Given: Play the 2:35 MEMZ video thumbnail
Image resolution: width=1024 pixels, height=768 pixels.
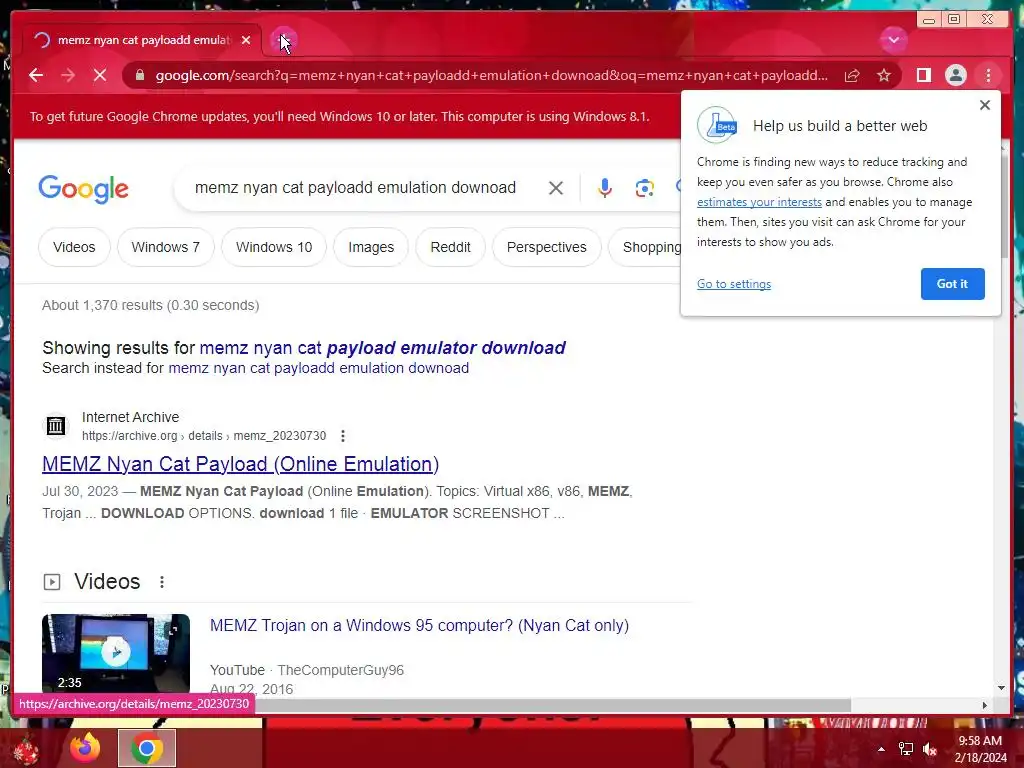Looking at the screenshot, I should point(116,652).
